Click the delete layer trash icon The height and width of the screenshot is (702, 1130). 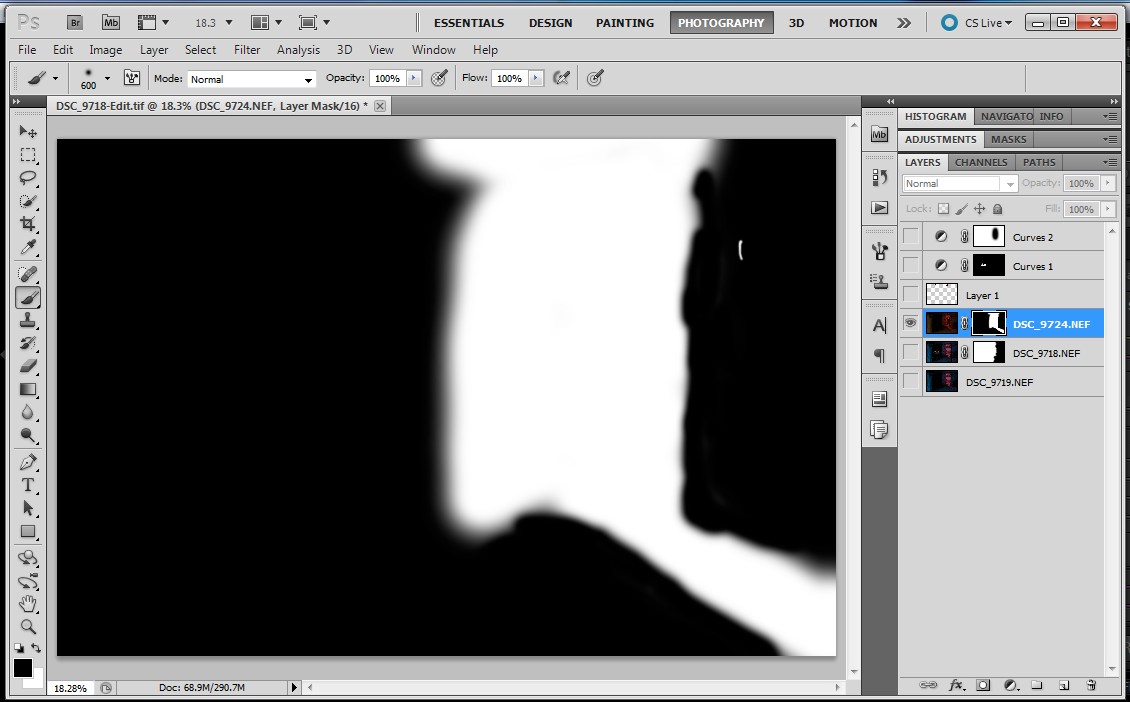[x=1091, y=685]
